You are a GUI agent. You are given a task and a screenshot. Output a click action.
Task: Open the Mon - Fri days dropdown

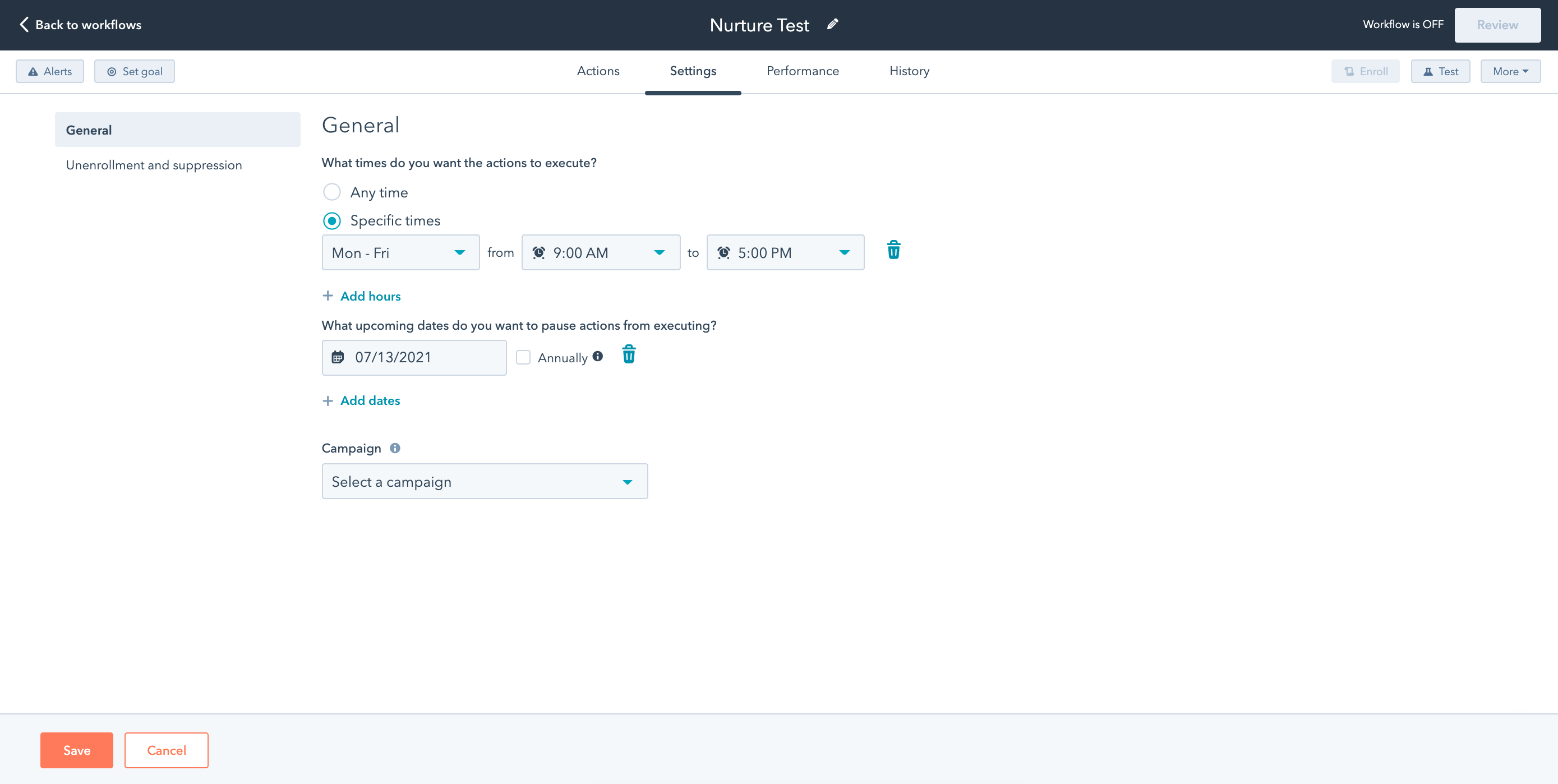400,252
